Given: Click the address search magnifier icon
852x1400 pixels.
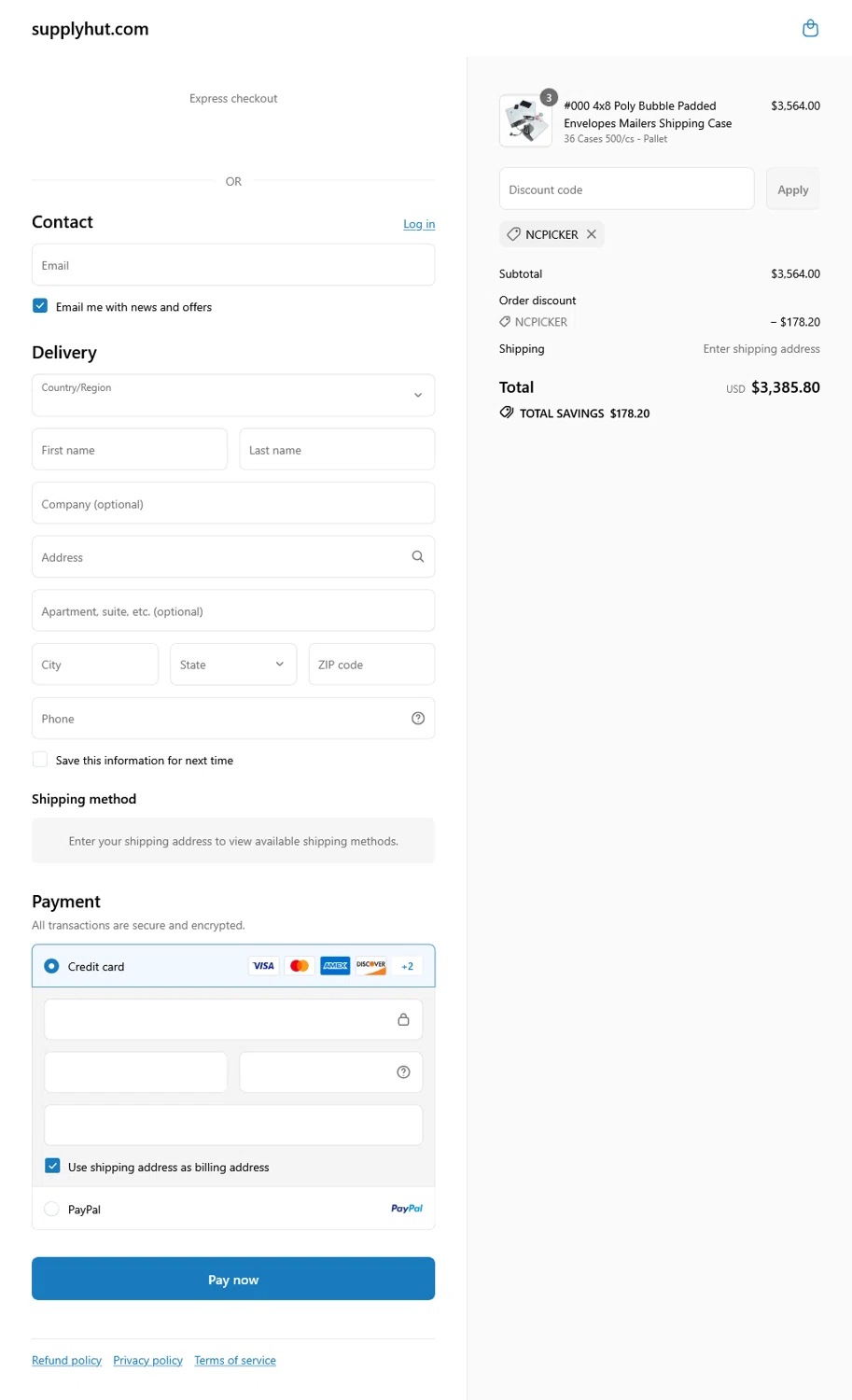Looking at the screenshot, I should 418,557.
